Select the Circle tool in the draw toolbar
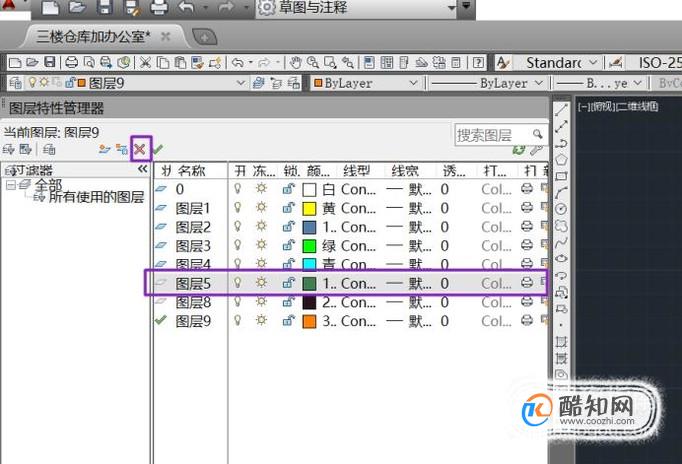 click(x=561, y=209)
